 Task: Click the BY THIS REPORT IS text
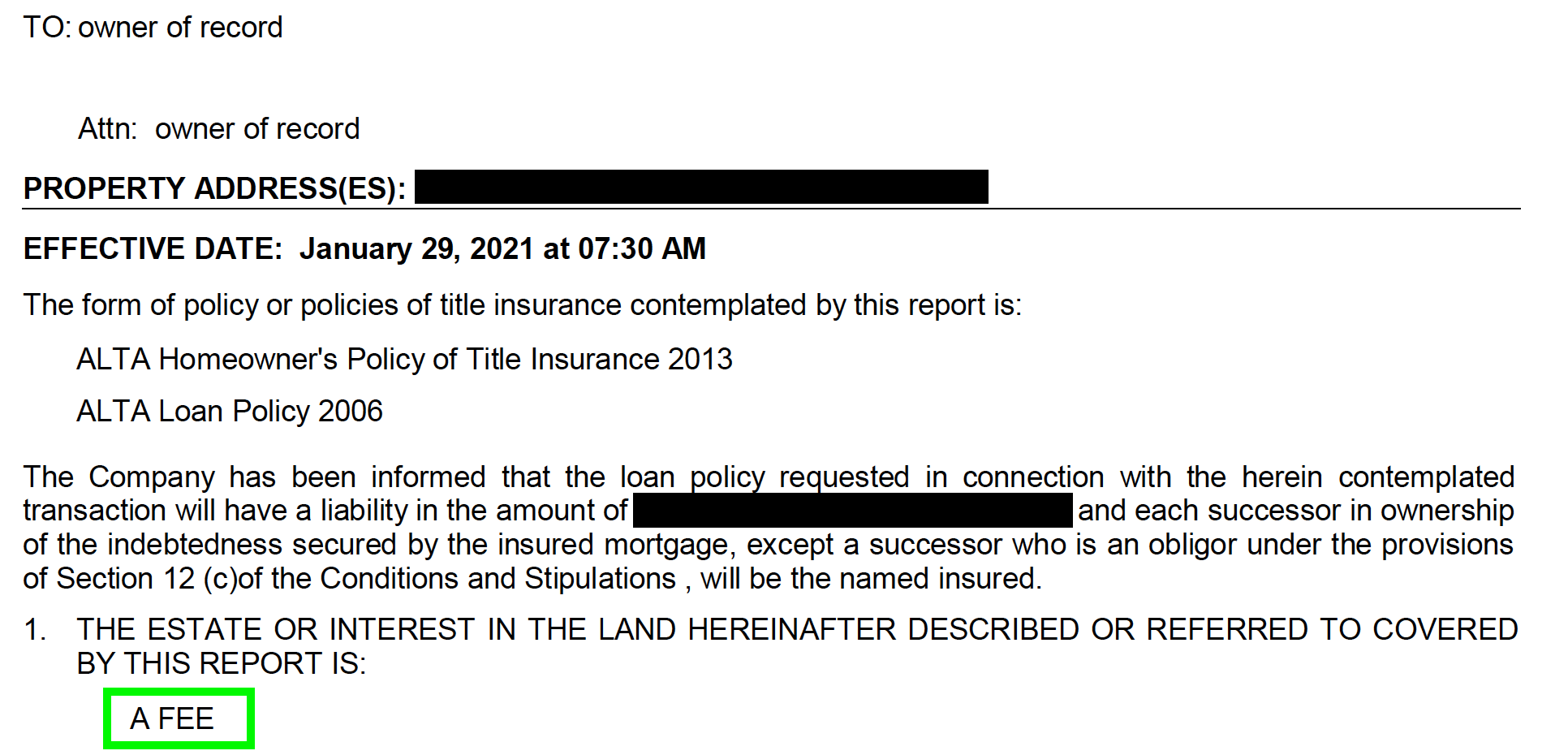(x=222, y=664)
